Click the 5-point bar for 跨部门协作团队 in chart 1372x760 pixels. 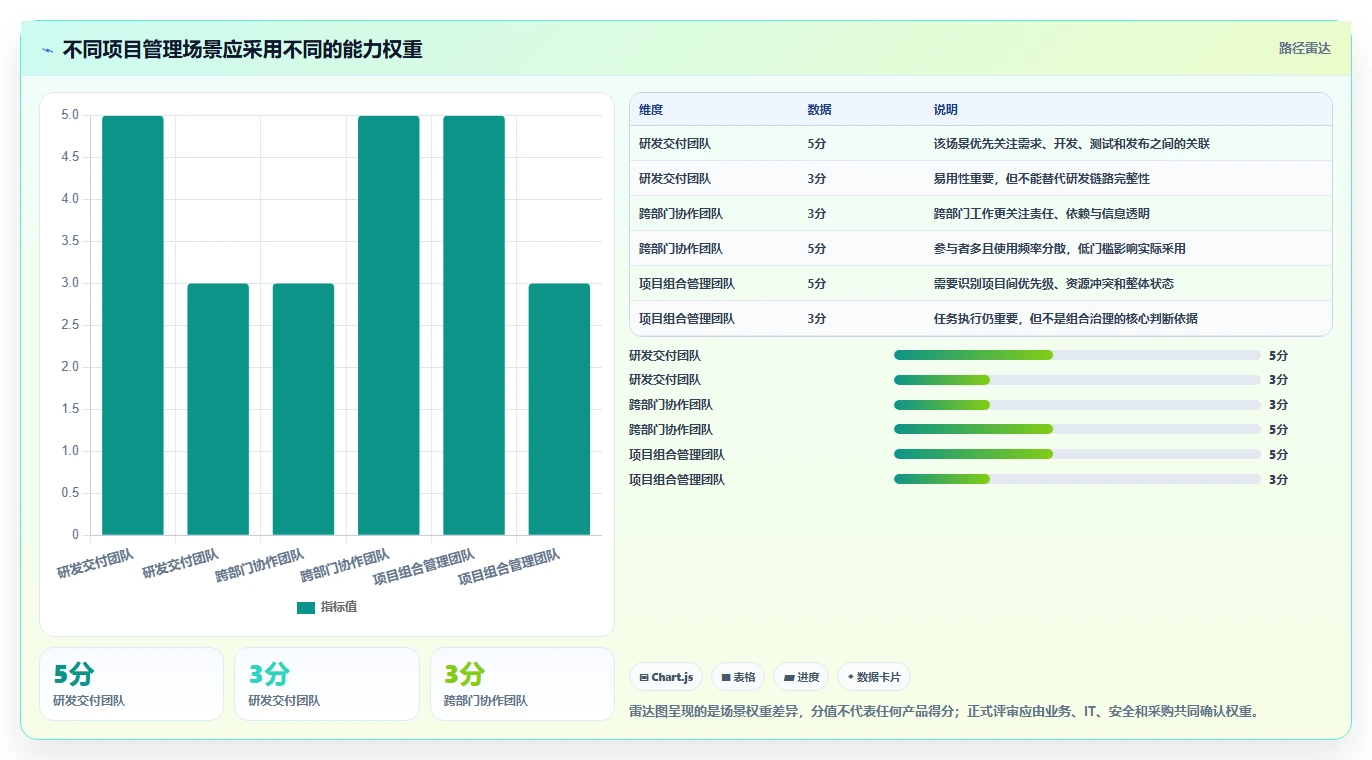click(x=389, y=325)
